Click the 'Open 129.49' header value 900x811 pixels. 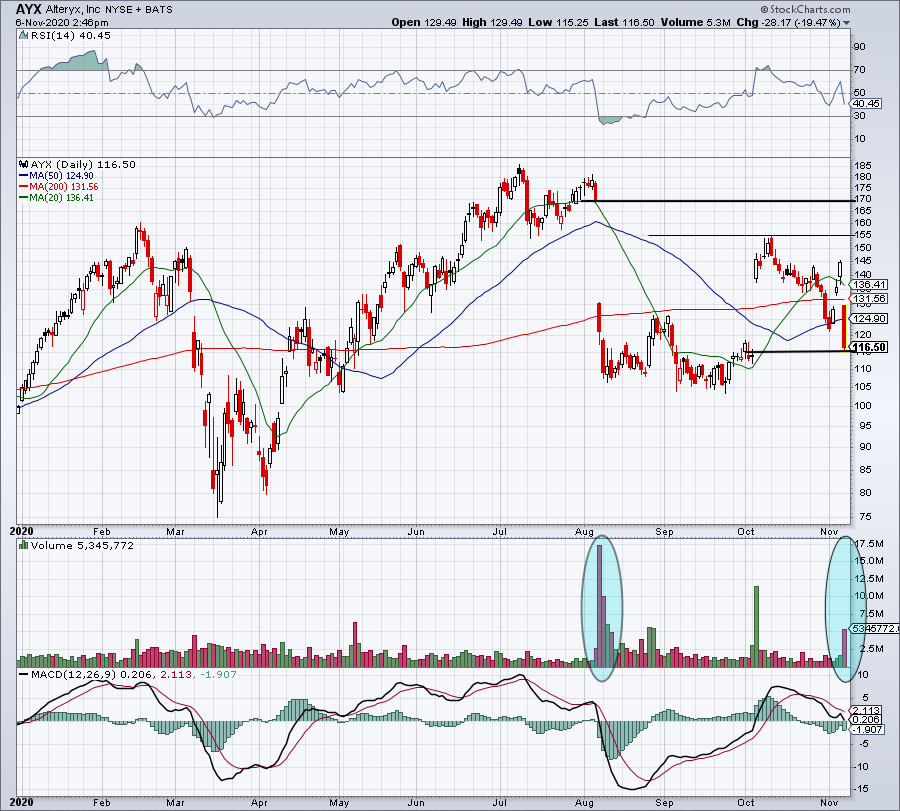coord(424,22)
